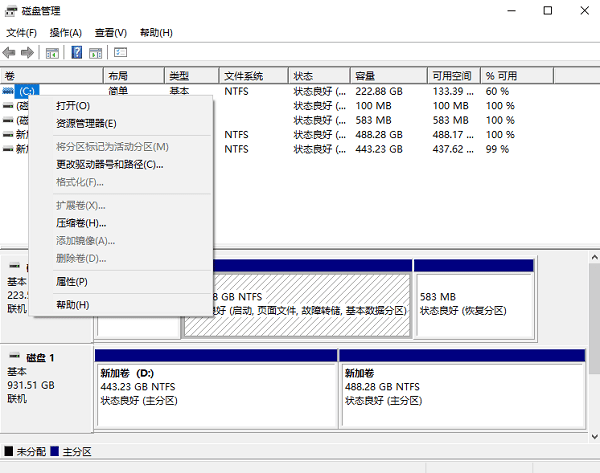Select the 583 MB recovery partition block
This screenshot has height=473, width=600.
pyautogui.click(x=474, y=304)
